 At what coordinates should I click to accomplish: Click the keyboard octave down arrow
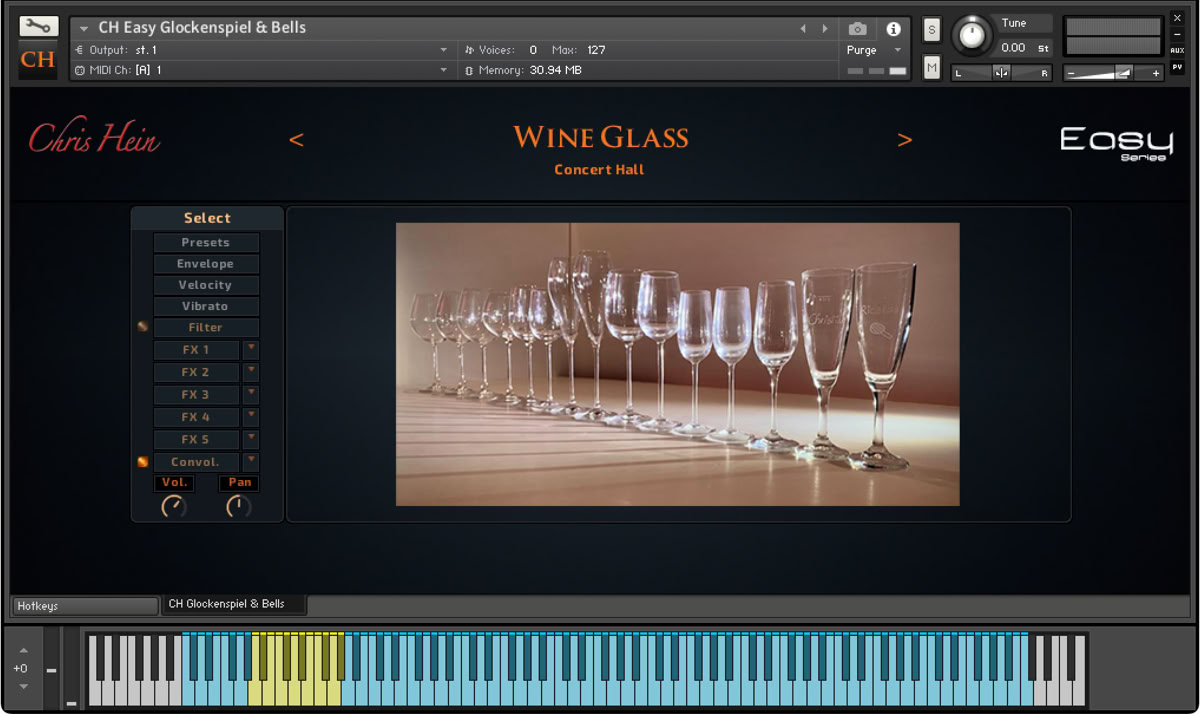[x=23, y=687]
